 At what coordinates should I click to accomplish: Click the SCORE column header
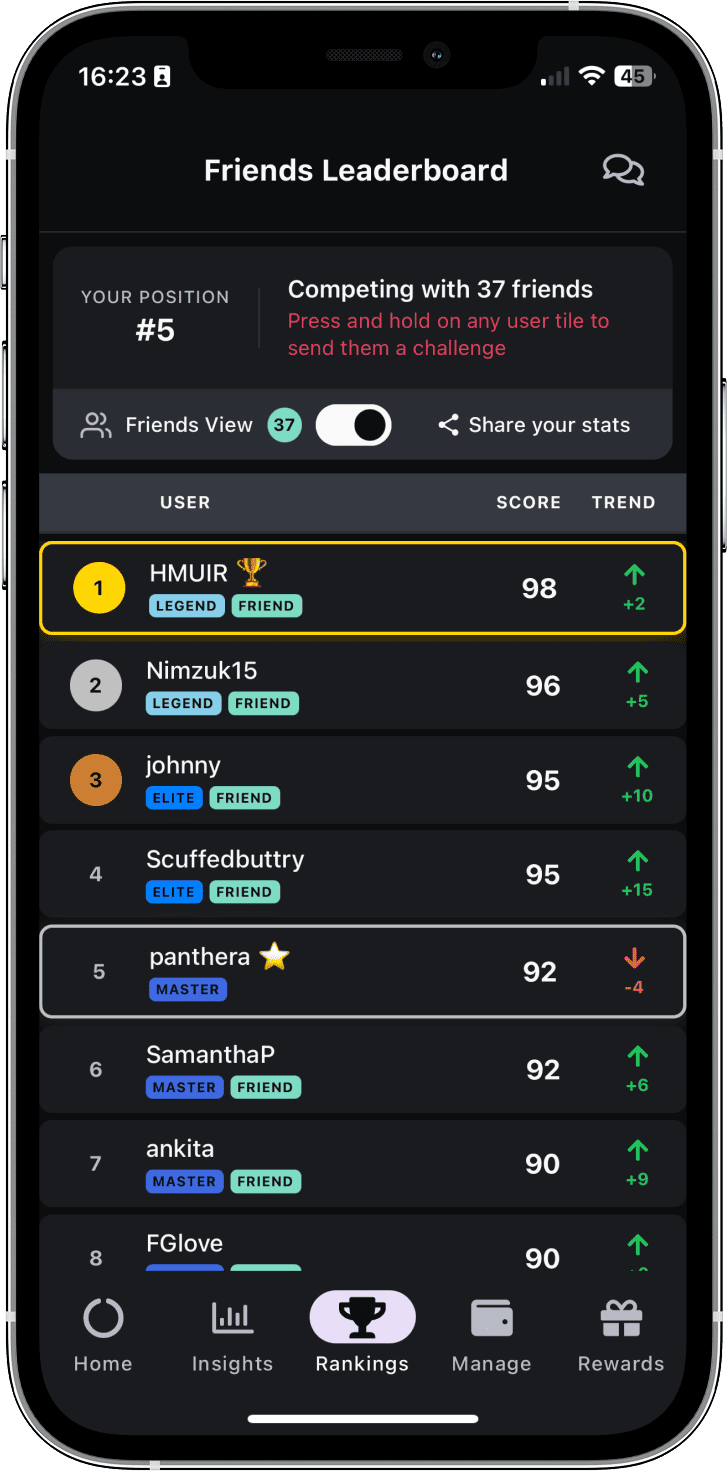pyautogui.click(x=528, y=502)
